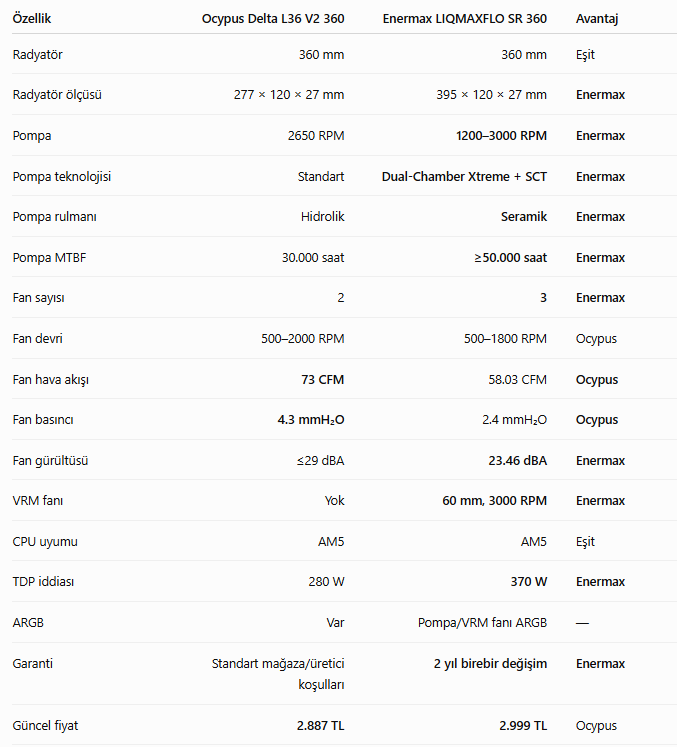Select the 2.887 TL price cell
Viewport: 677px width, 747px height.
[321, 726]
